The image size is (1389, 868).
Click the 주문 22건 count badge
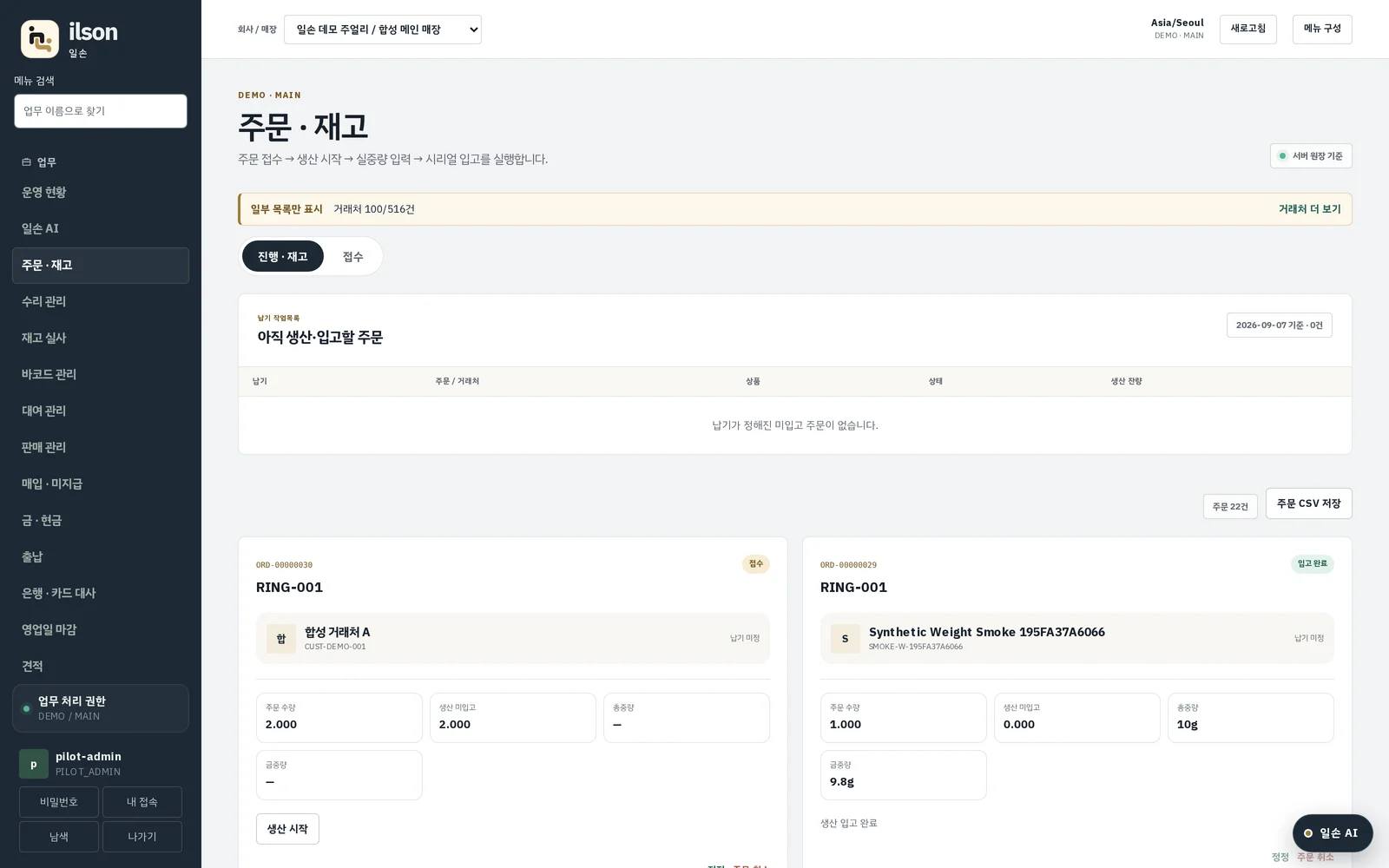(x=1230, y=507)
